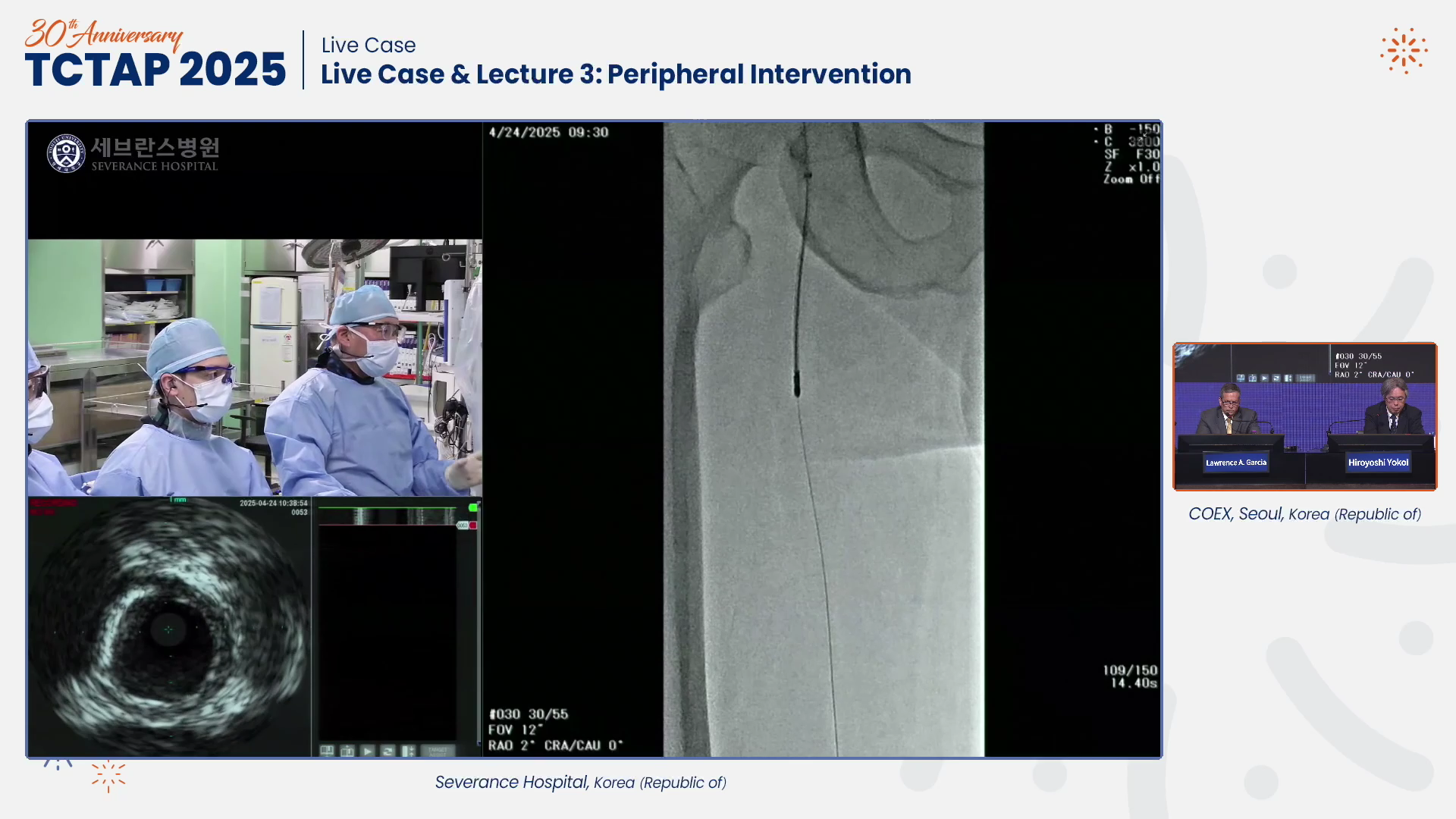Click the 'Severance Hospital, Korea (Republic of)' caption
The image size is (1456, 819).
[x=581, y=783]
